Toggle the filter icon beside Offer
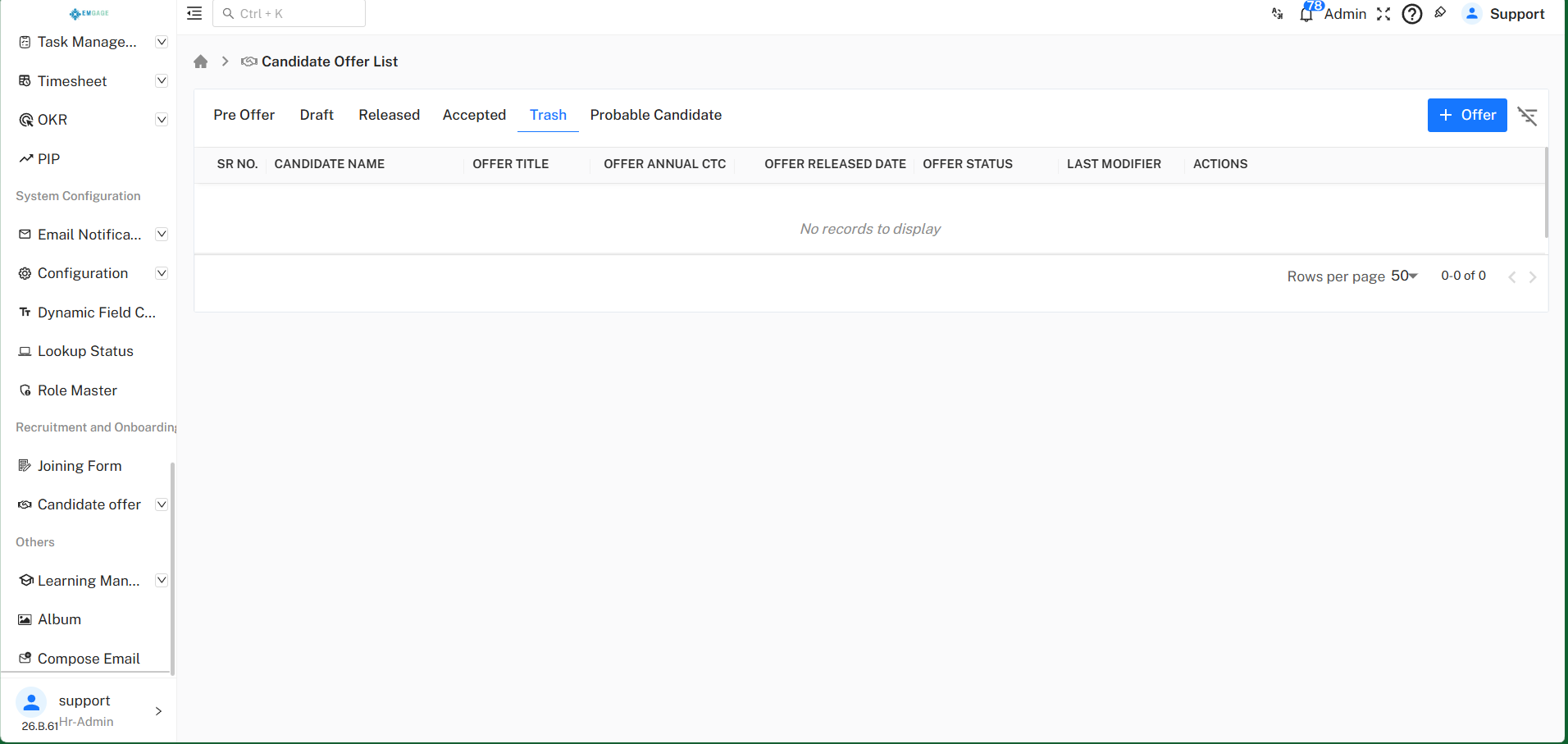 pos(1527,116)
